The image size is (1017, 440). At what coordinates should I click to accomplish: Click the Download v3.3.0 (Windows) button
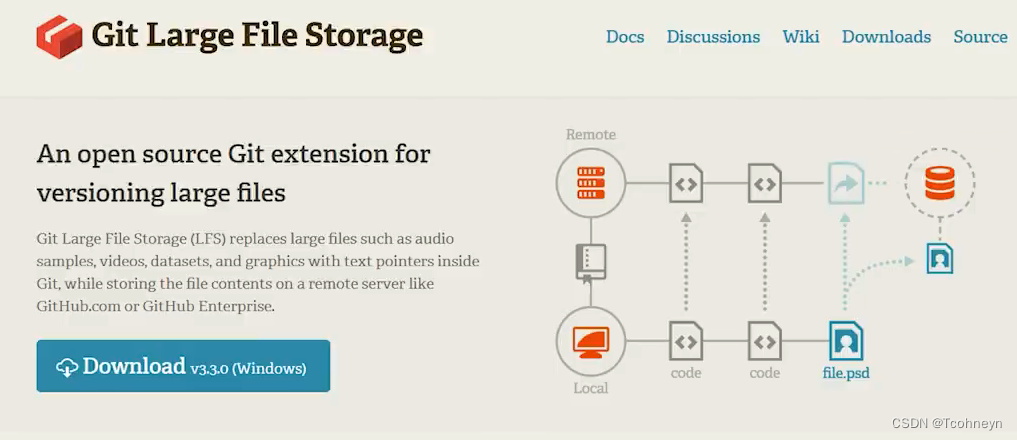(x=183, y=366)
